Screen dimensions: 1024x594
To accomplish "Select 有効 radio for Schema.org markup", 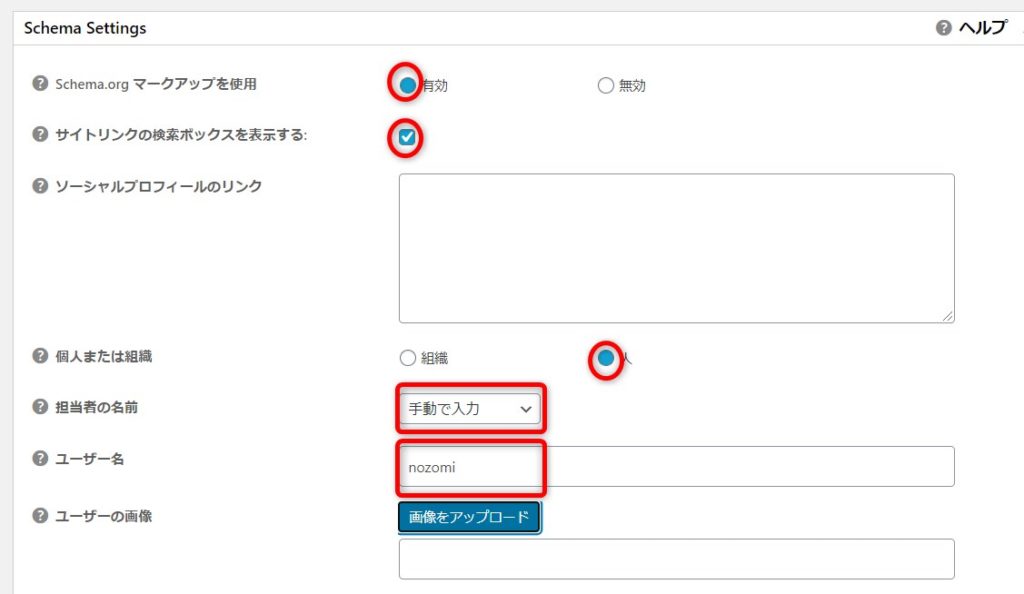I will pyautogui.click(x=408, y=86).
